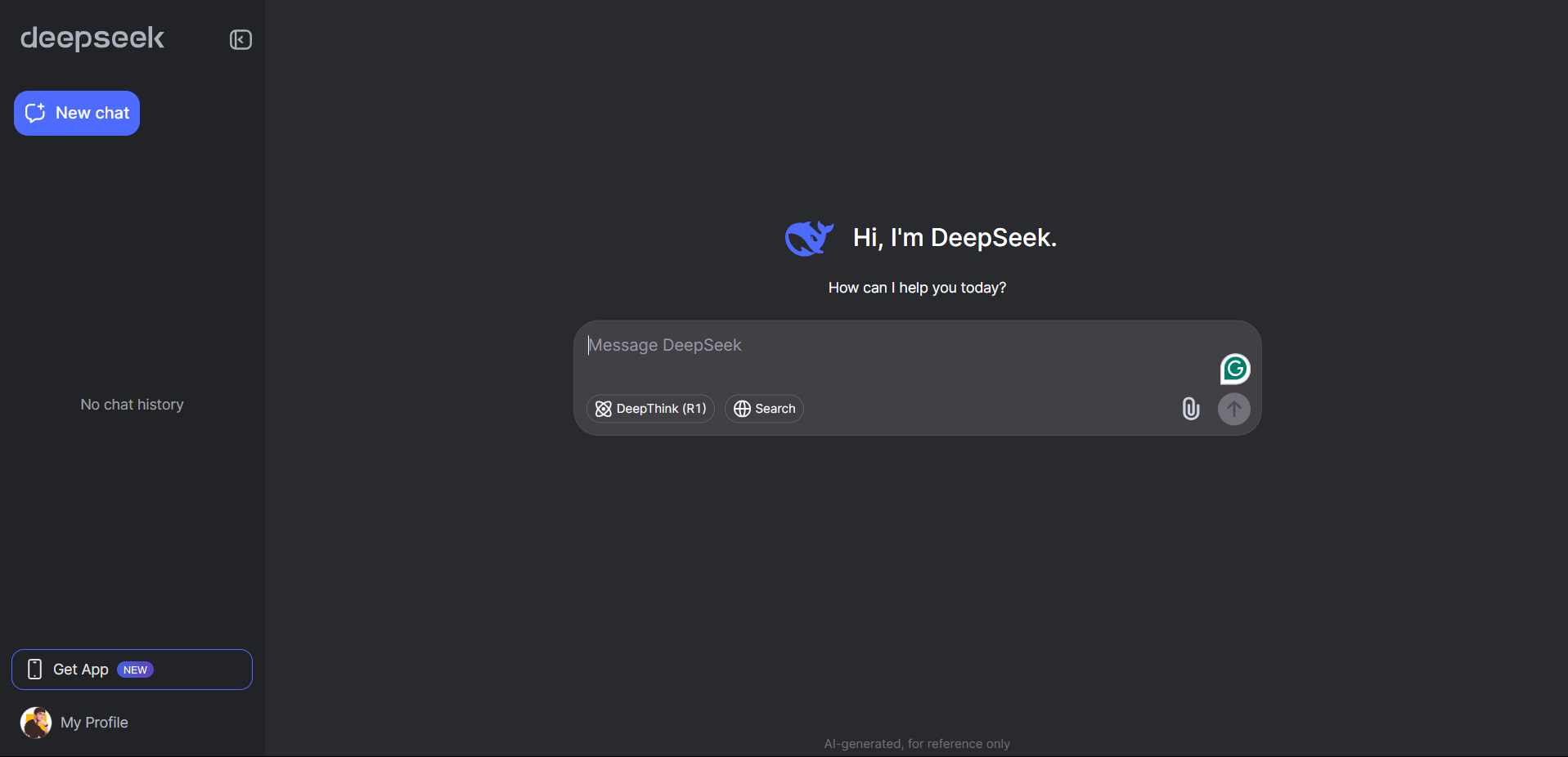Click the DeepSeek whale logo
The width and height of the screenshot is (1568, 757).
point(808,238)
